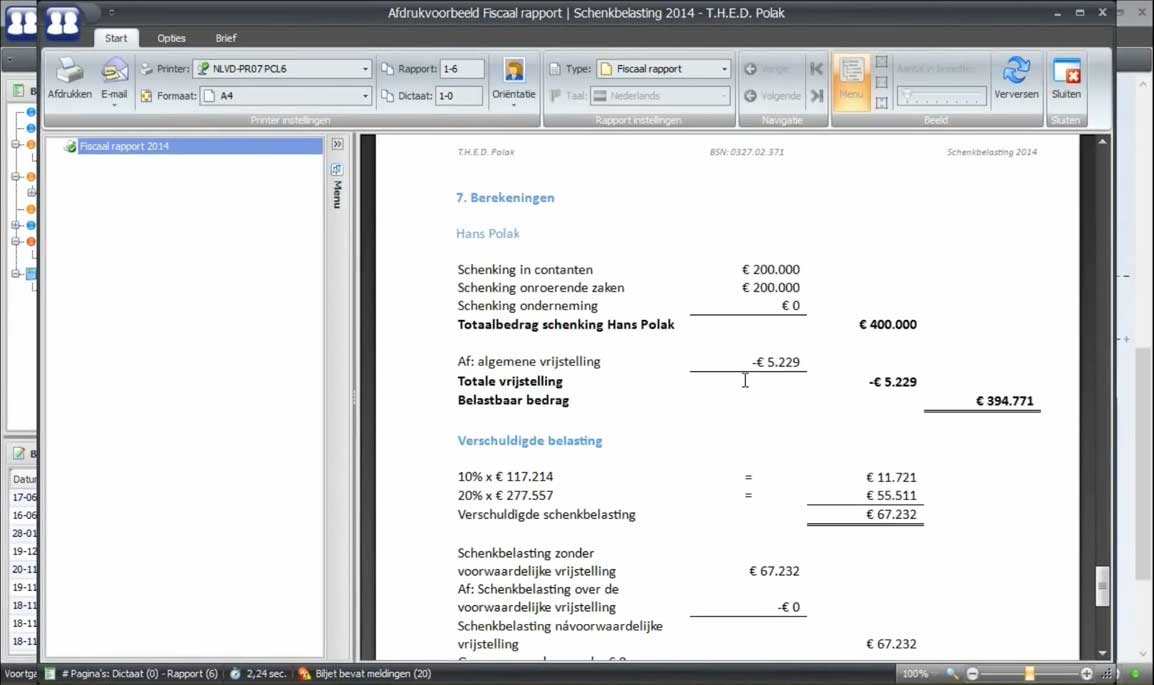
Task: Click the zoom in plus button
Action: [1087, 674]
